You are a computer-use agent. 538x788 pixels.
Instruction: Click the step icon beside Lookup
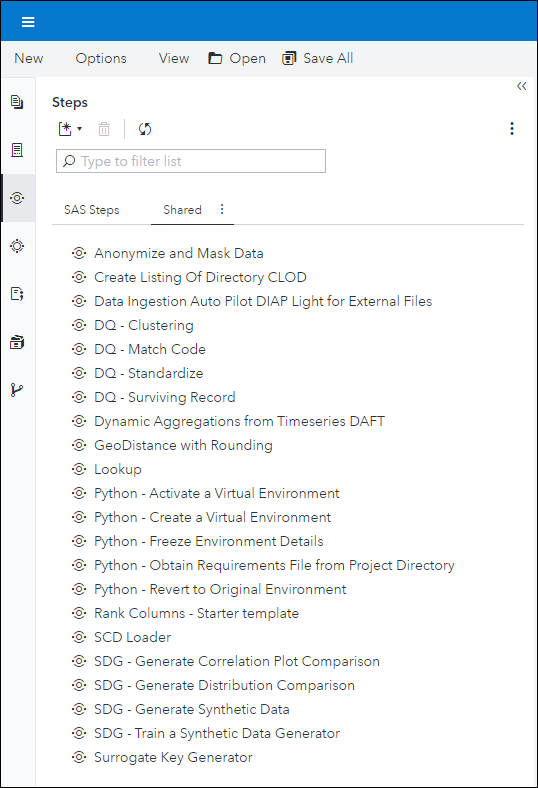coord(79,469)
